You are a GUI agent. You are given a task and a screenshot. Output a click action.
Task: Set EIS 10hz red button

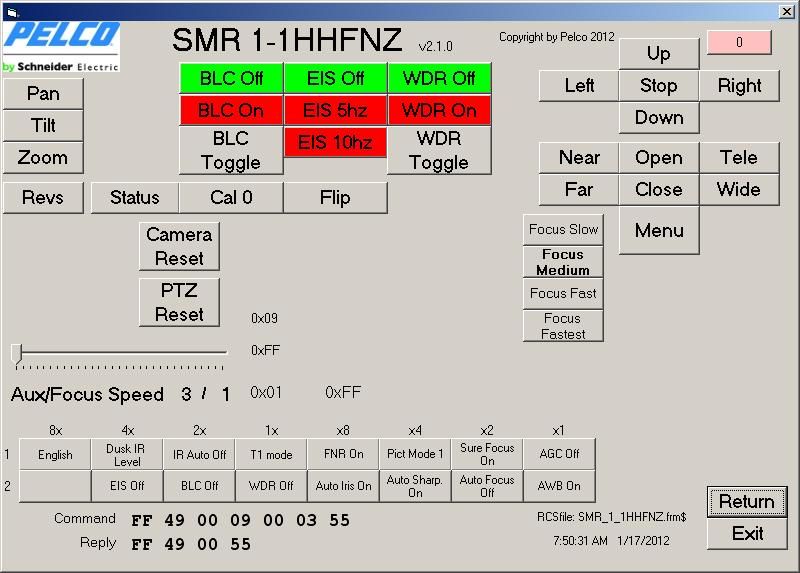pyautogui.click(x=335, y=142)
